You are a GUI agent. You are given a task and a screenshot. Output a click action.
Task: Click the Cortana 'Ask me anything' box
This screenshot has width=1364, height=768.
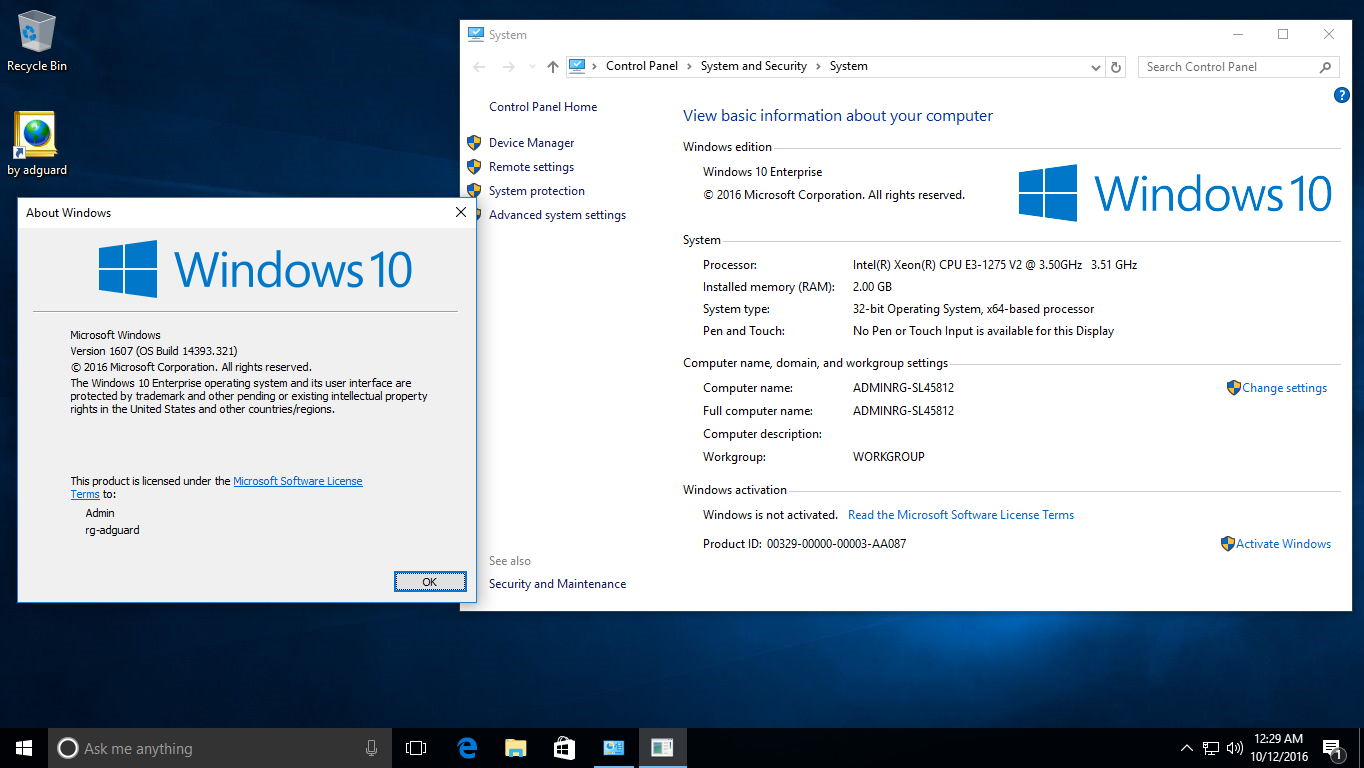pyautogui.click(x=219, y=748)
